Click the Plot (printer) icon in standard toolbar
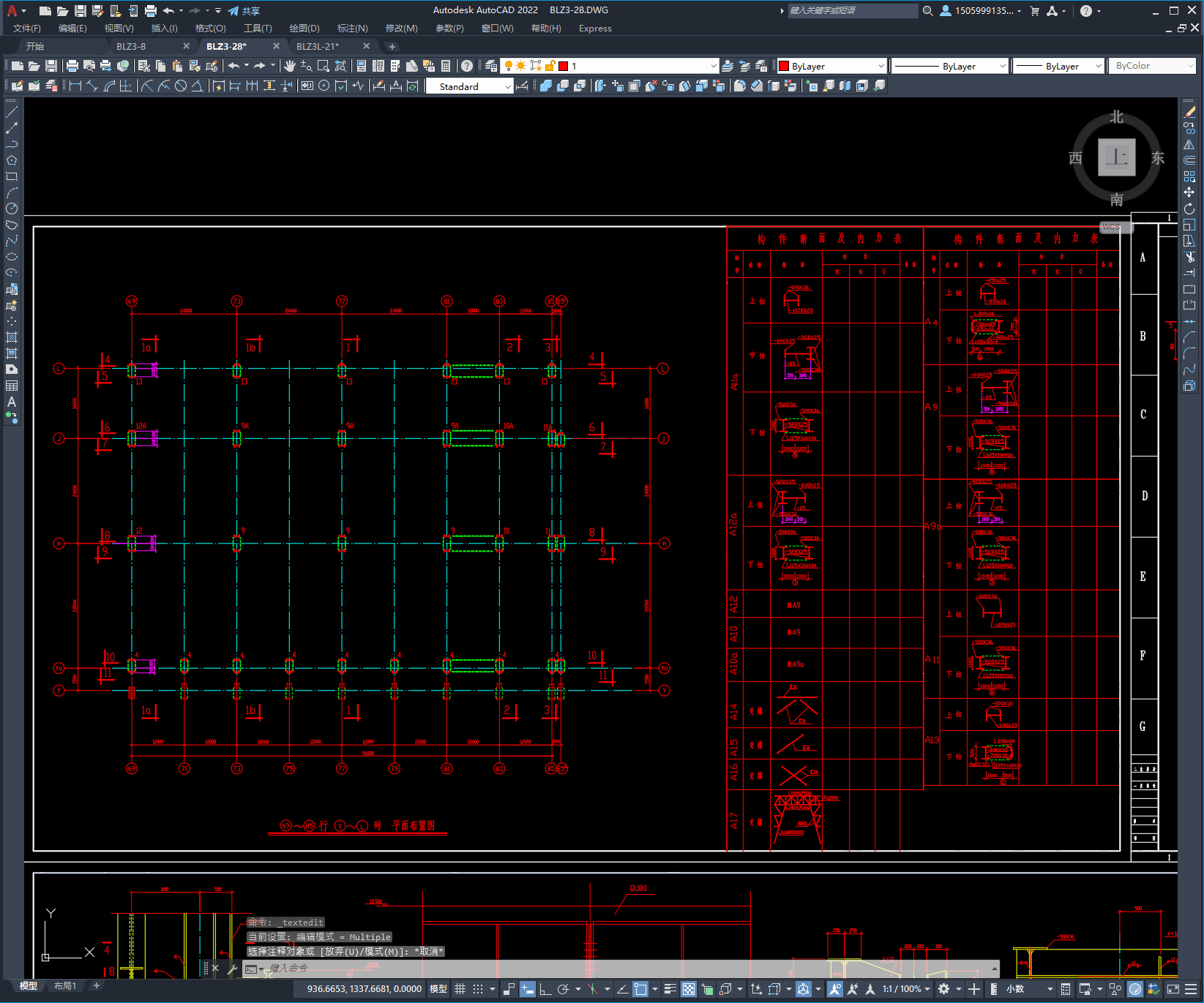1204x1003 pixels. pyautogui.click(x=72, y=66)
